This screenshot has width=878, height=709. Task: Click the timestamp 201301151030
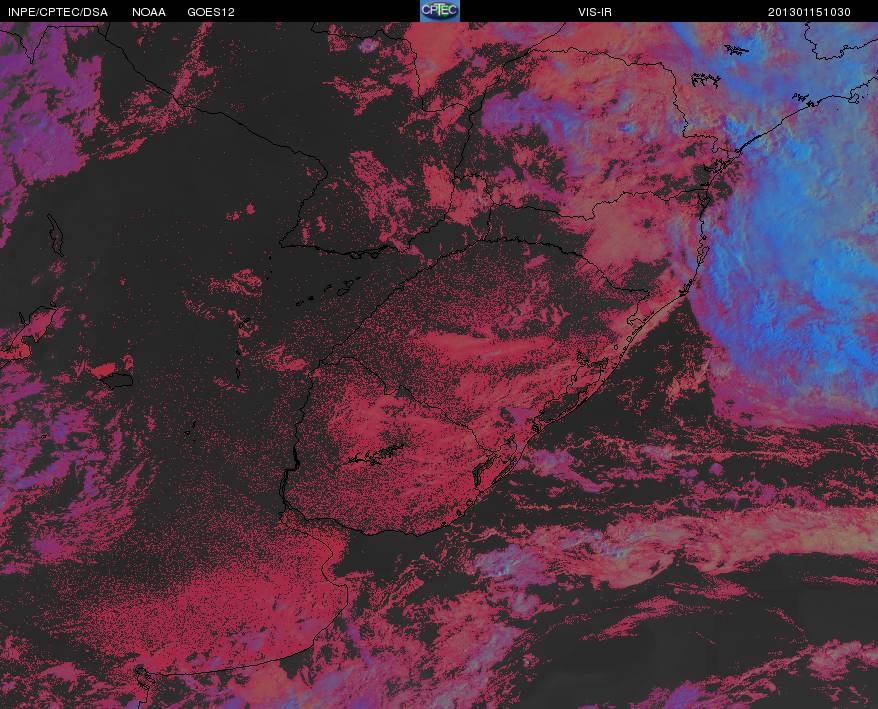809,12
